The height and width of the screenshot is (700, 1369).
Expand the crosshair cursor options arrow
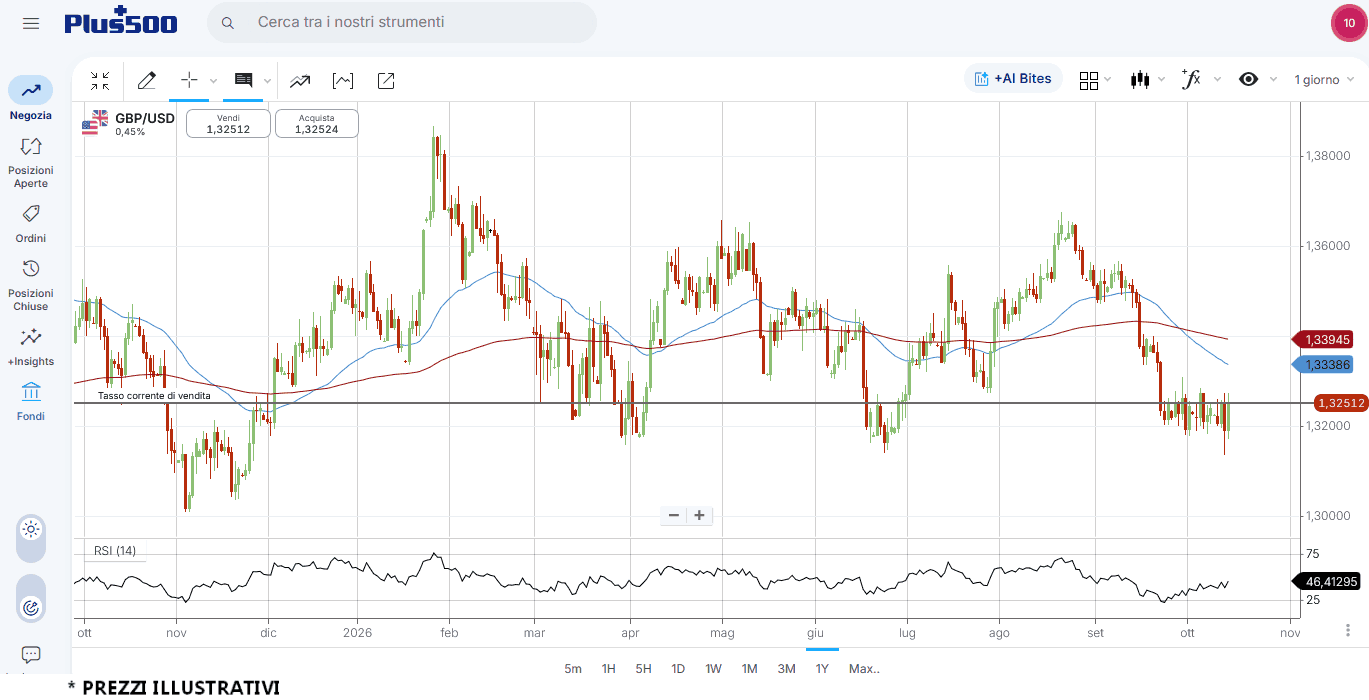(213, 81)
